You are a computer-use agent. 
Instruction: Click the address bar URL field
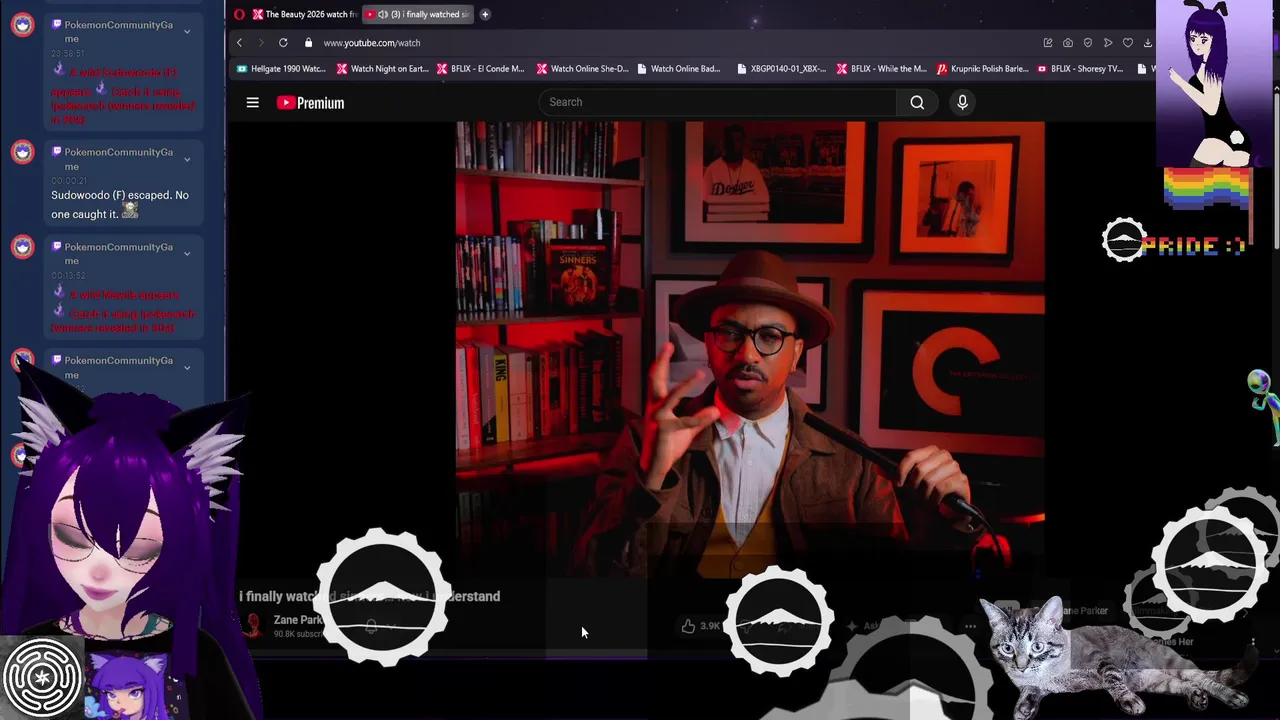tap(372, 43)
